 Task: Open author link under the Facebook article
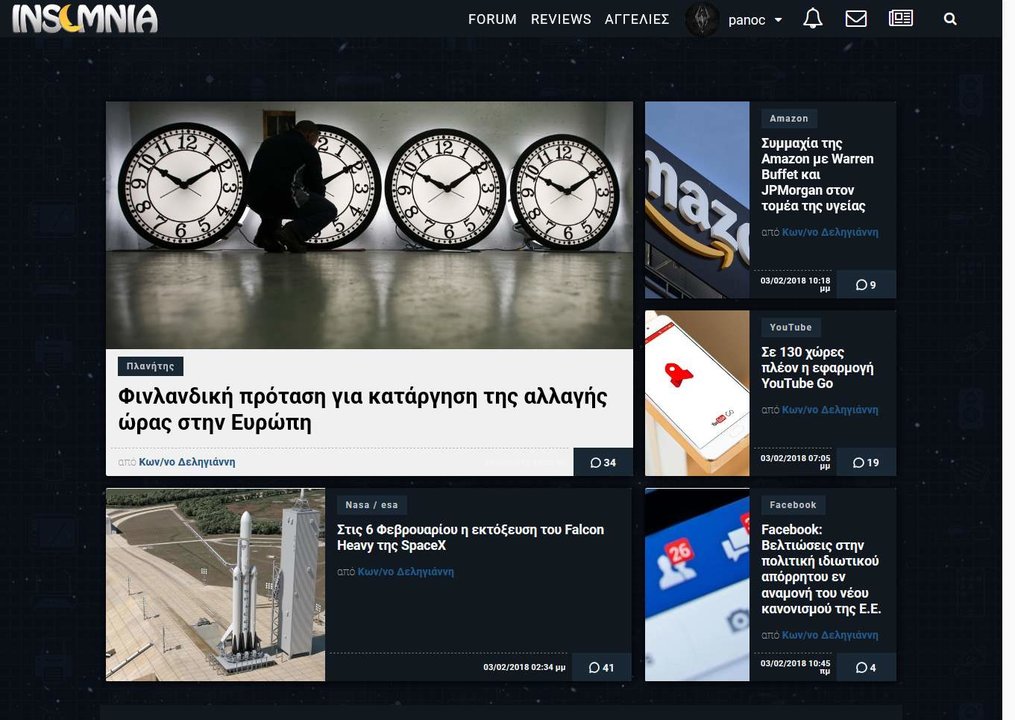[x=831, y=635]
